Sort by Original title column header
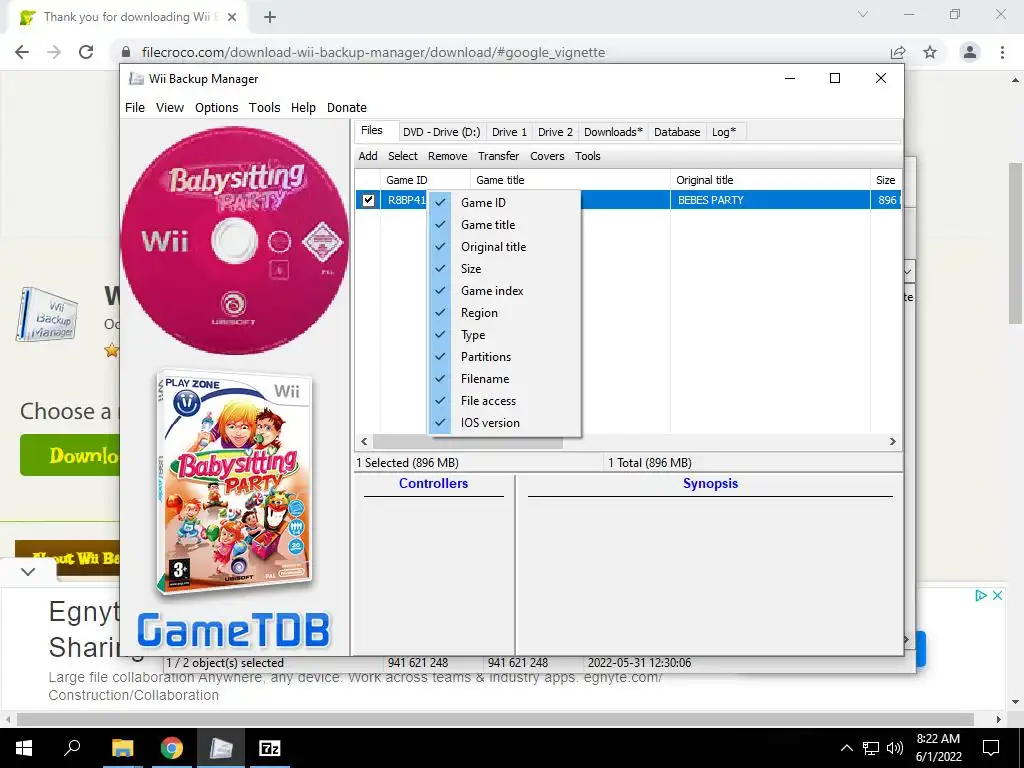This screenshot has height=768, width=1024. coord(770,180)
